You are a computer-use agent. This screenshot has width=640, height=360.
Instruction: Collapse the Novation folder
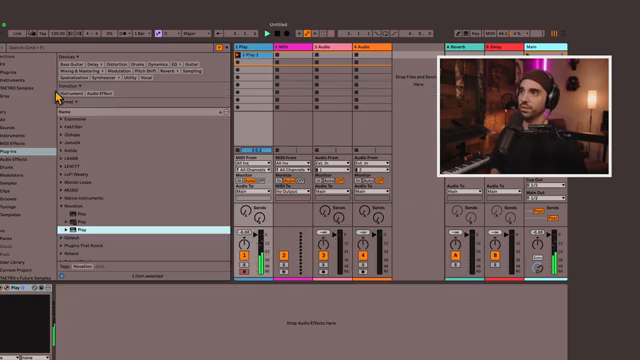click(x=61, y=206)
